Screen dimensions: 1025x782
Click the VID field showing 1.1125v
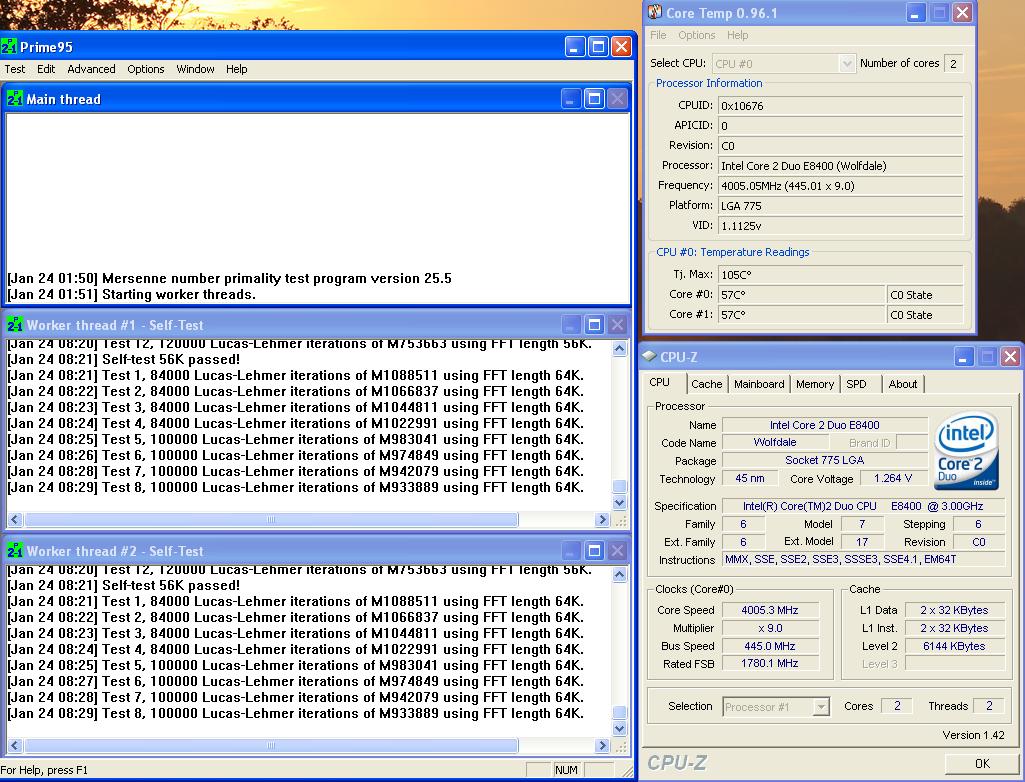click(x=840, y=226)
